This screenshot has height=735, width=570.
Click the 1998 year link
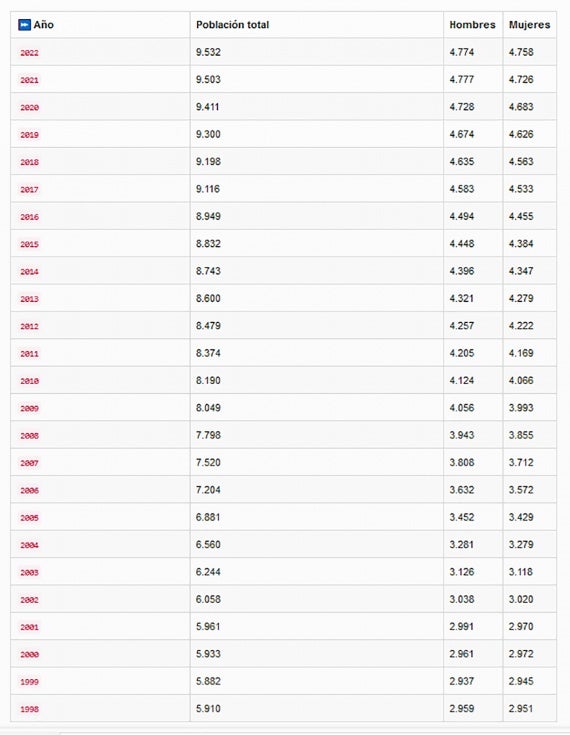coord(29,709)
